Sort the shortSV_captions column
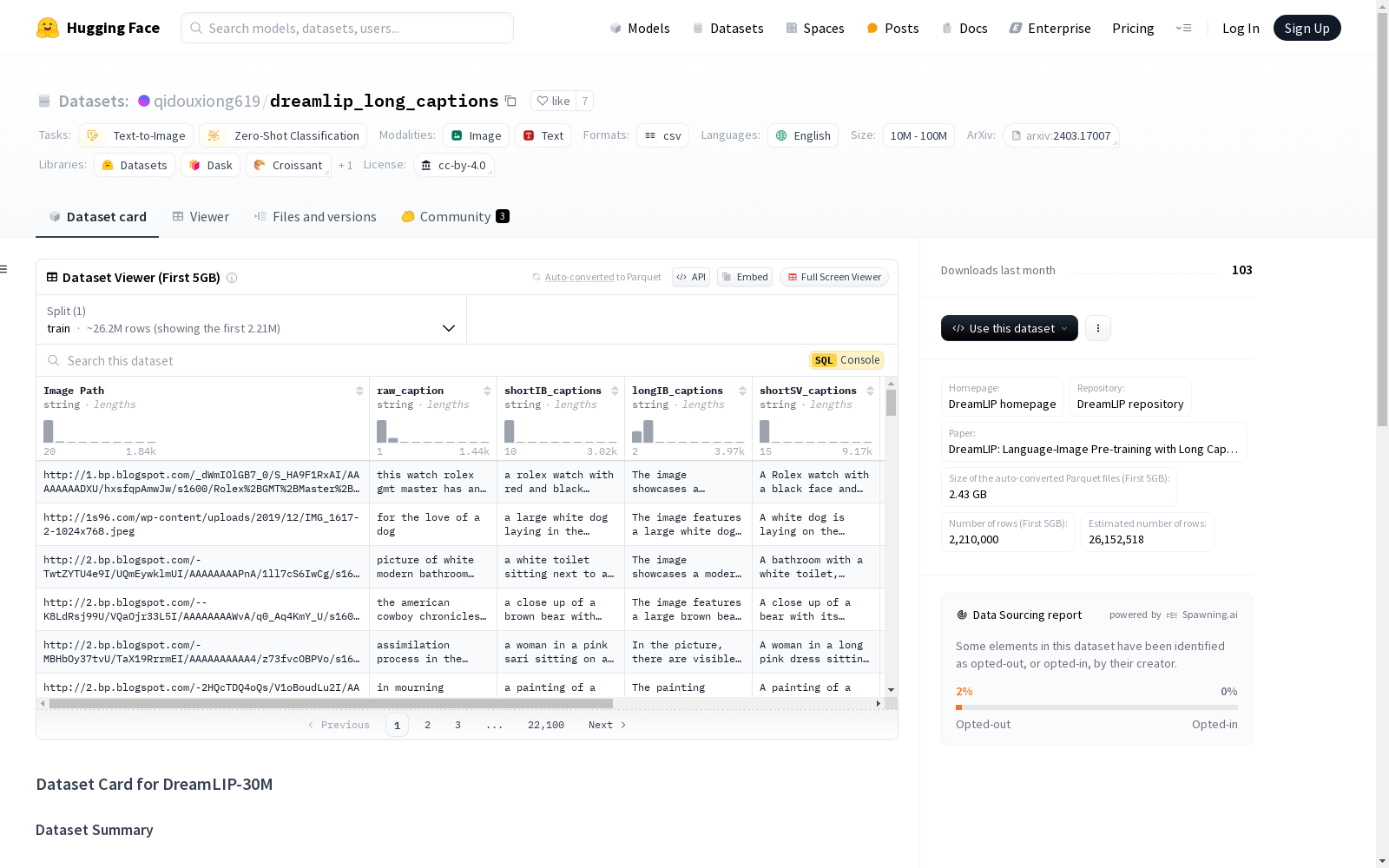The image size is (1389, 868). pyautogui.click(x=870, y=391)
